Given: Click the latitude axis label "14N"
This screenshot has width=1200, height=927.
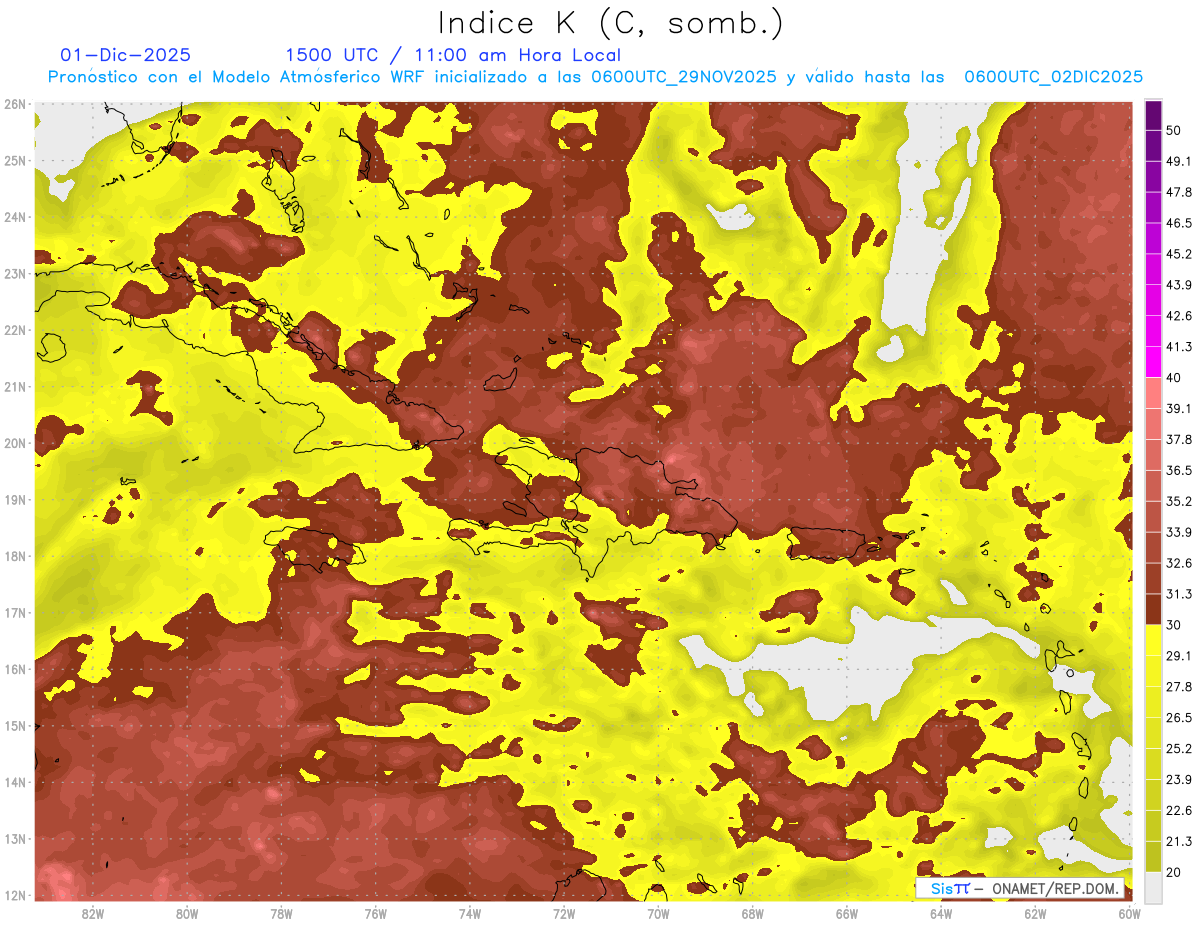Looking at the screenshot, I should (x=15, y=782).
